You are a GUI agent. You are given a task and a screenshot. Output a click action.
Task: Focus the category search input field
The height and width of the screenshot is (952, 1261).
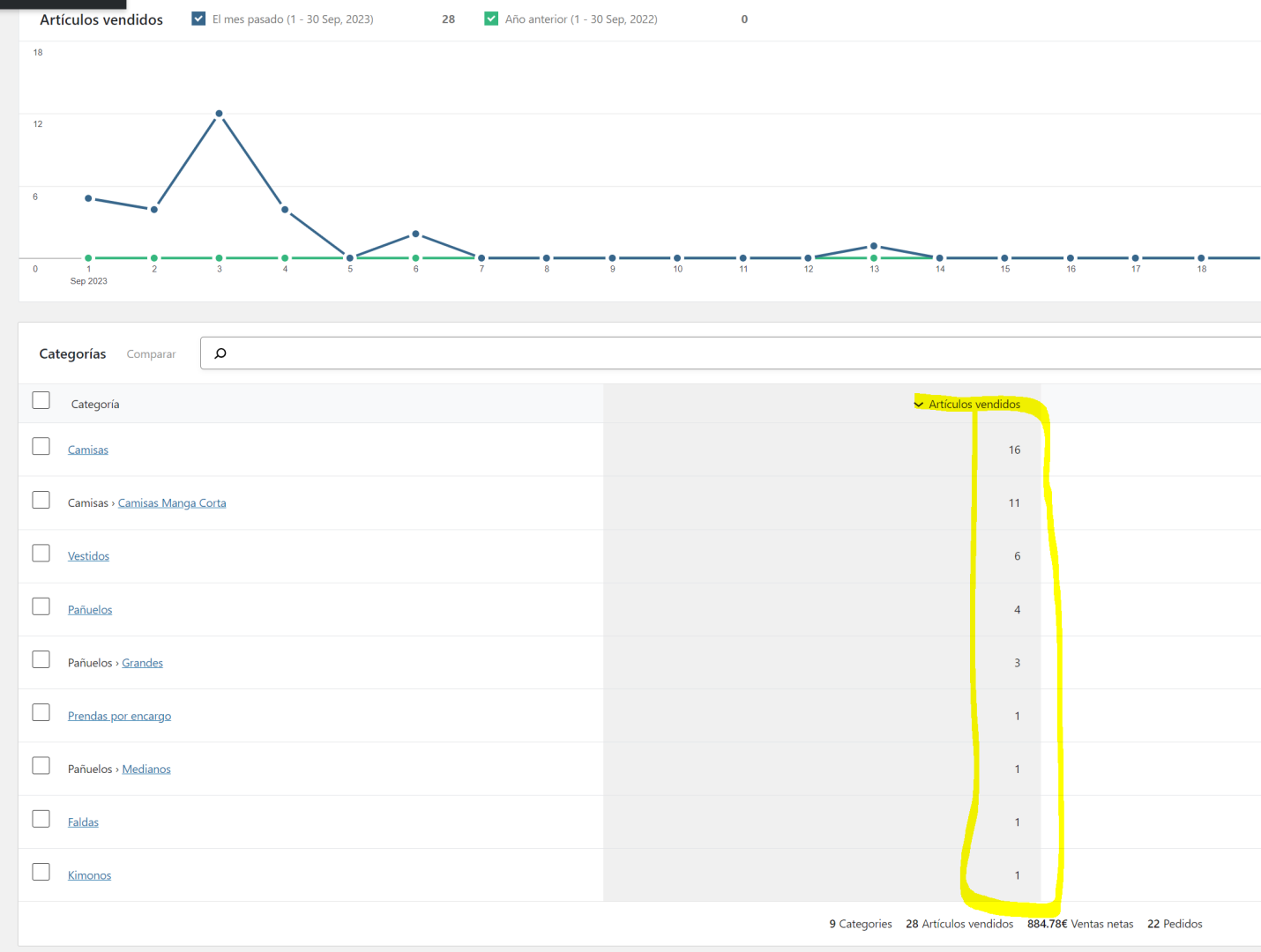click(730, 353)
